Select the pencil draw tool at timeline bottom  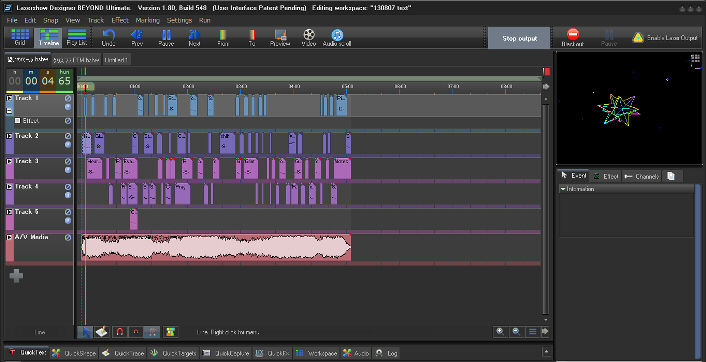tap(102, 332)
